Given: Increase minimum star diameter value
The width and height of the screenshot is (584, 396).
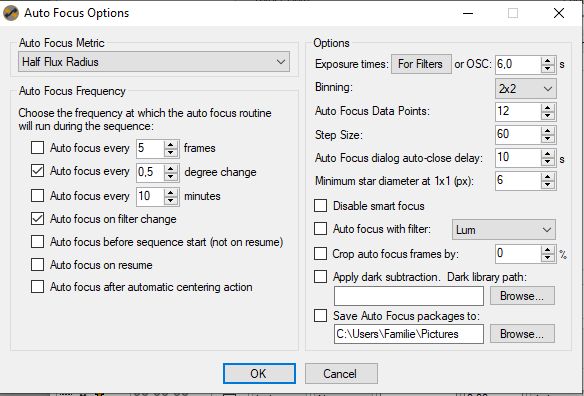Looking at the screenshot, I should coord(548,177).
